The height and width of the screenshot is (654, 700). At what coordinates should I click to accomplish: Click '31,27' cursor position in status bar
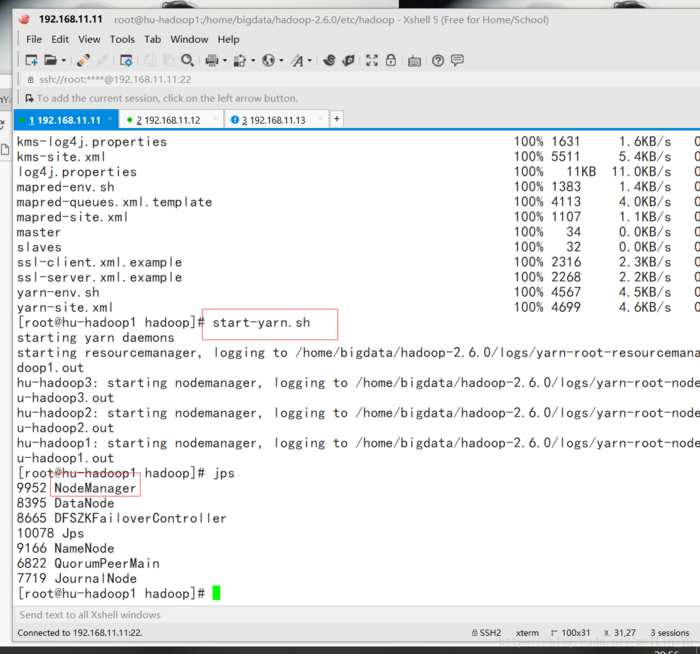click(x=620, y=633)
